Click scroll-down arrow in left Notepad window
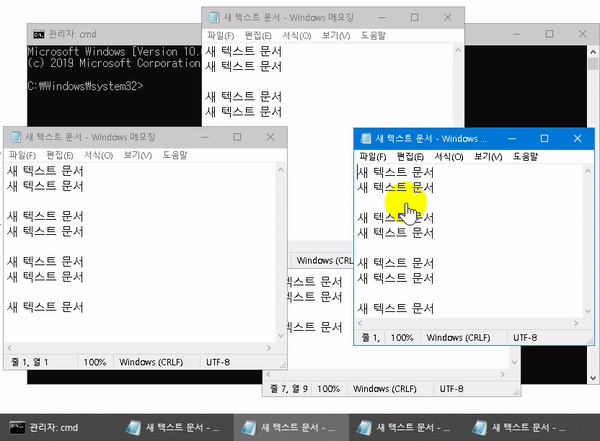The height and width of the screenshot is (441, 600). (280, 336)
